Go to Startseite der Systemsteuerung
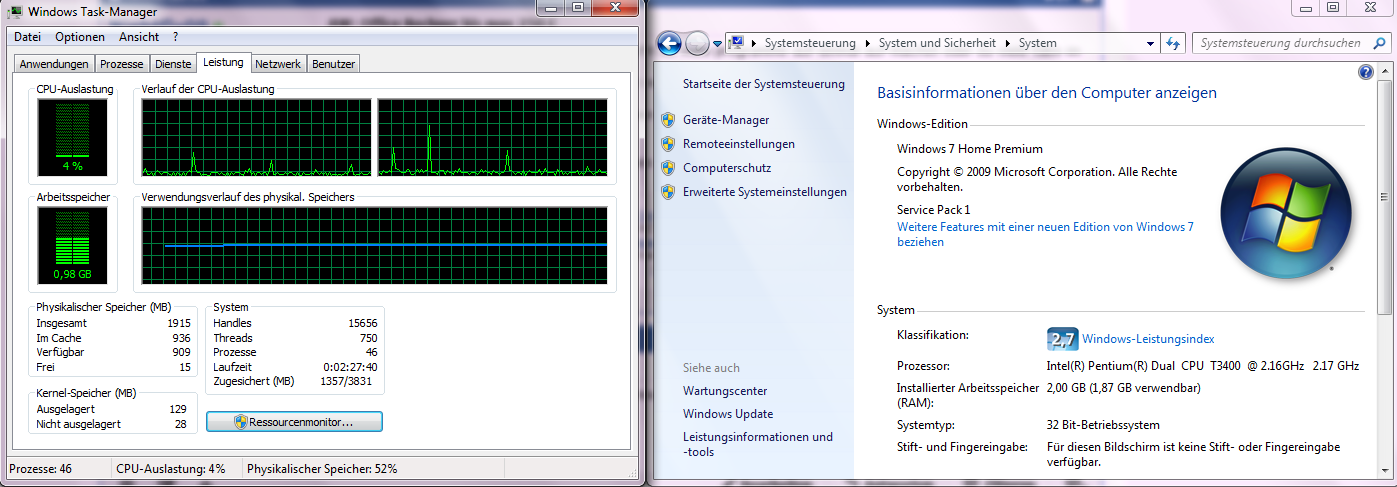The height and width of the screenshot is (487, 1397). (x=764, y=84)
